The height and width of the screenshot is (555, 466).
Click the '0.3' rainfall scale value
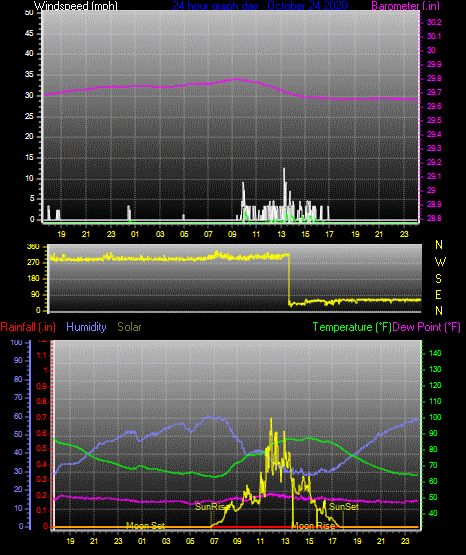[x=42, y=479]
